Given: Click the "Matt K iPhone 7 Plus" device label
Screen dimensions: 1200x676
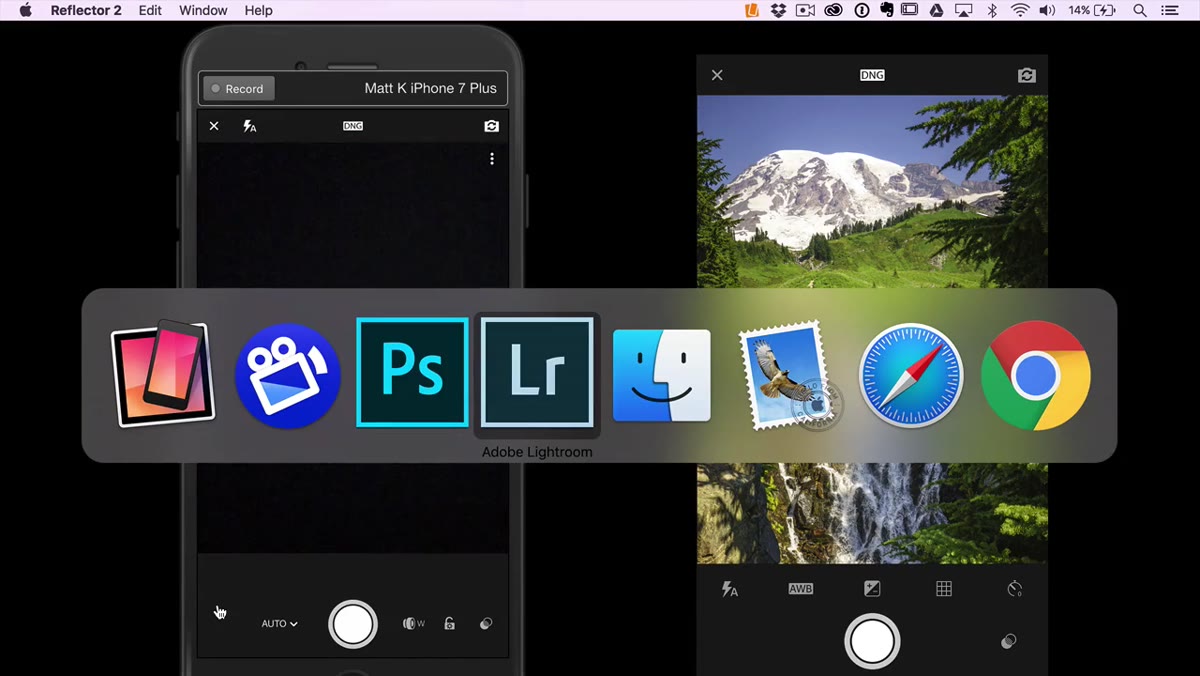Looking at the screenshot, I should point(430,88).
